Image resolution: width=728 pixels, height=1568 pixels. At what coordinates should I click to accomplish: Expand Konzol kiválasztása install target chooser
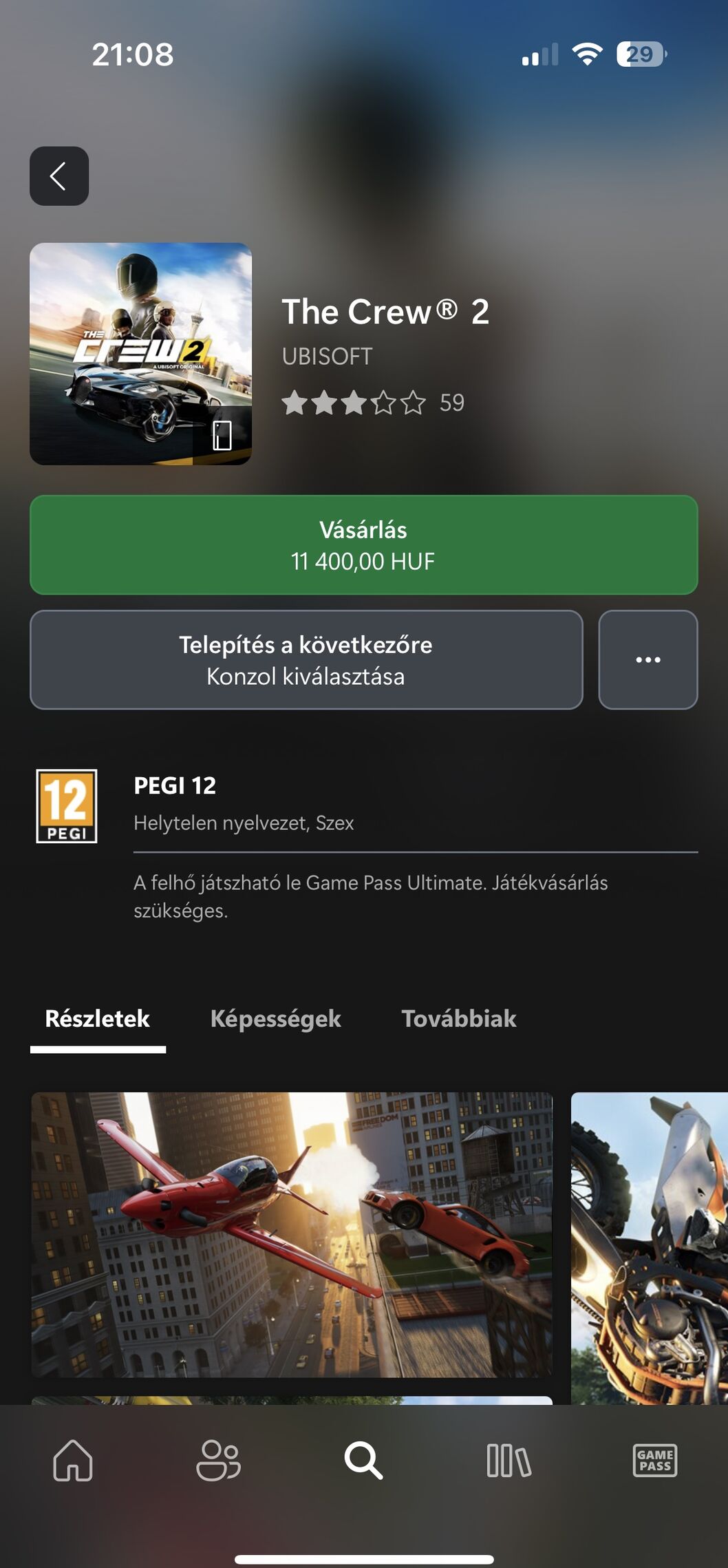(x=306, y=659)
